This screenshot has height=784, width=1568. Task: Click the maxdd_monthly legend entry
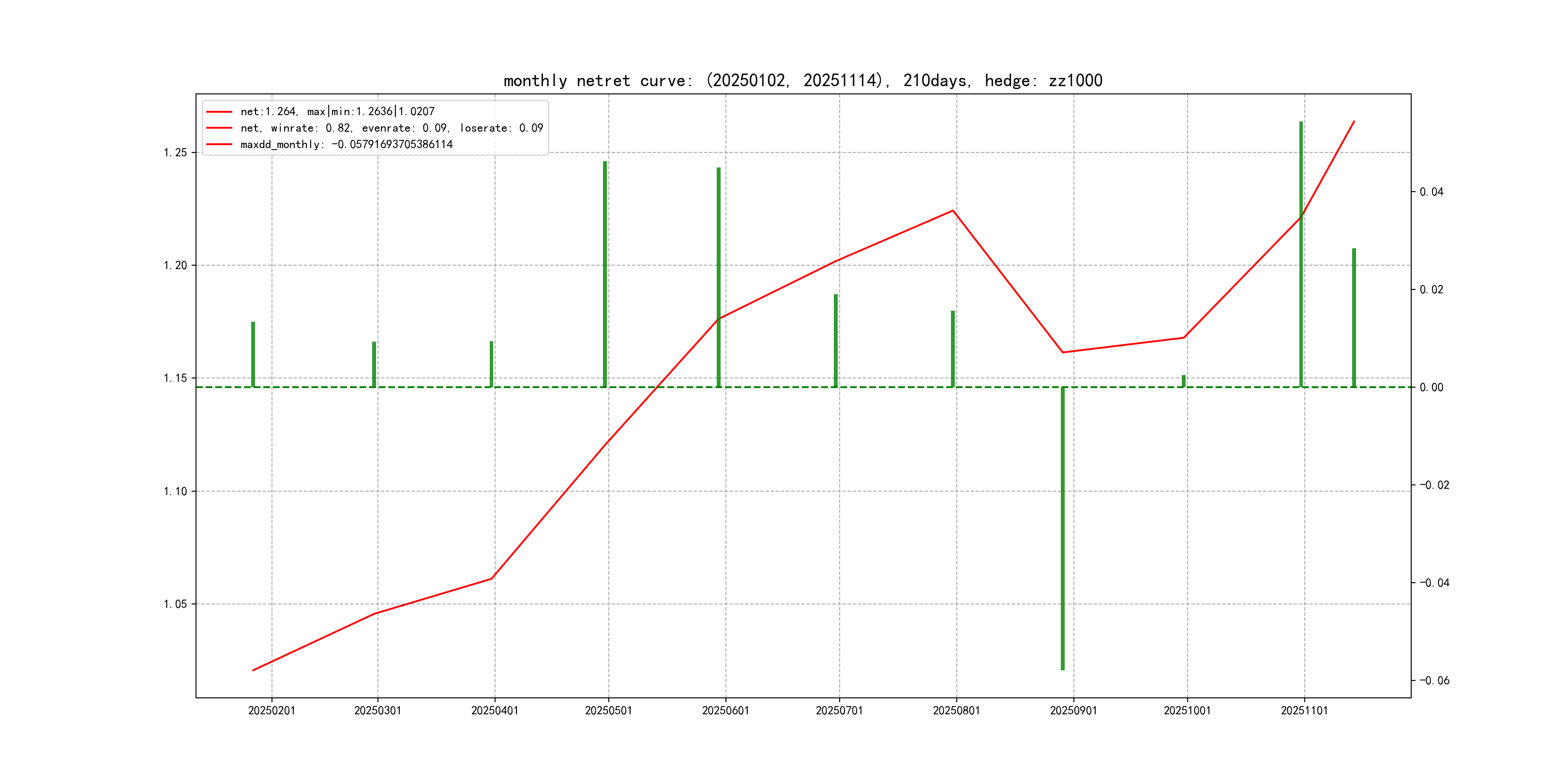[x=347, y=144]
